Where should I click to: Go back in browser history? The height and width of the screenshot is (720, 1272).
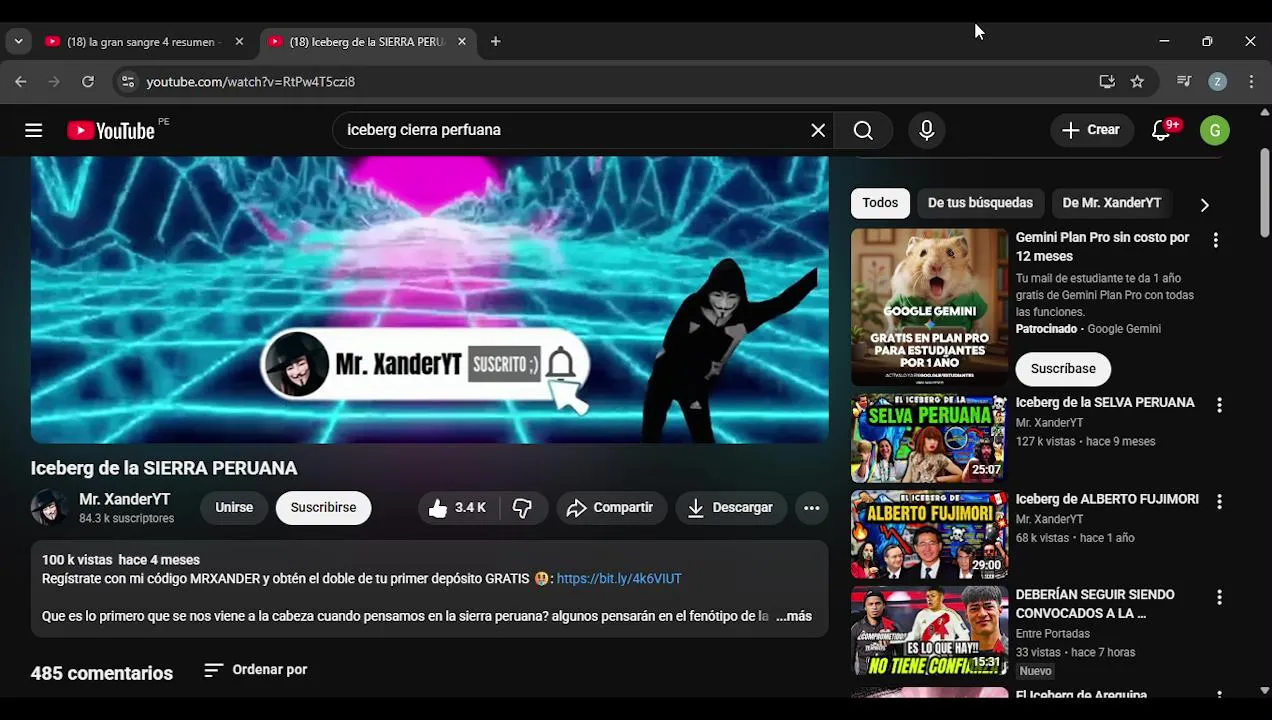pos(21,82)
